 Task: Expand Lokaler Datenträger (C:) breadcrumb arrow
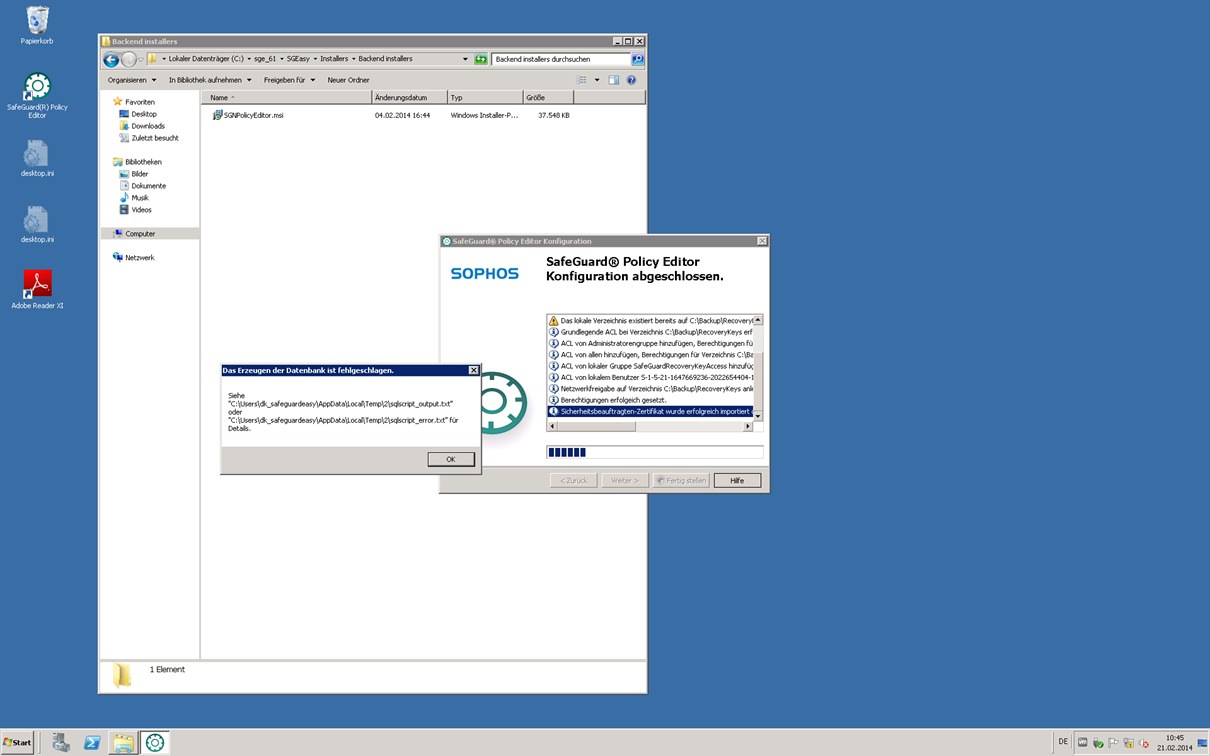pos(249,59)
